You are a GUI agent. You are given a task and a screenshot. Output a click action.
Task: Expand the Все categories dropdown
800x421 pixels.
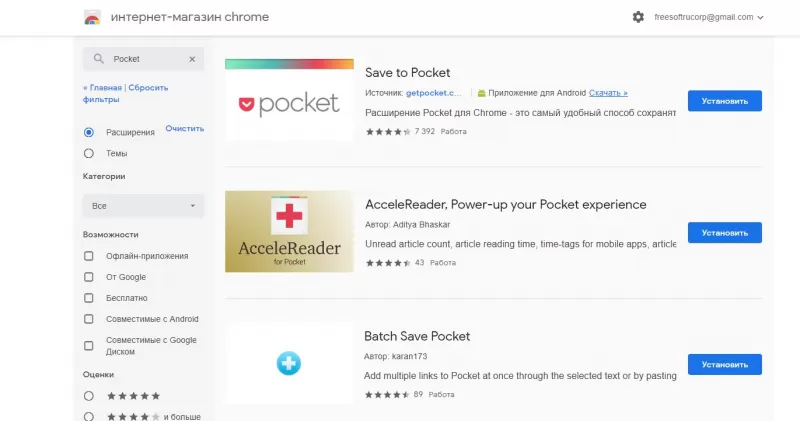(x=144, y=206)
